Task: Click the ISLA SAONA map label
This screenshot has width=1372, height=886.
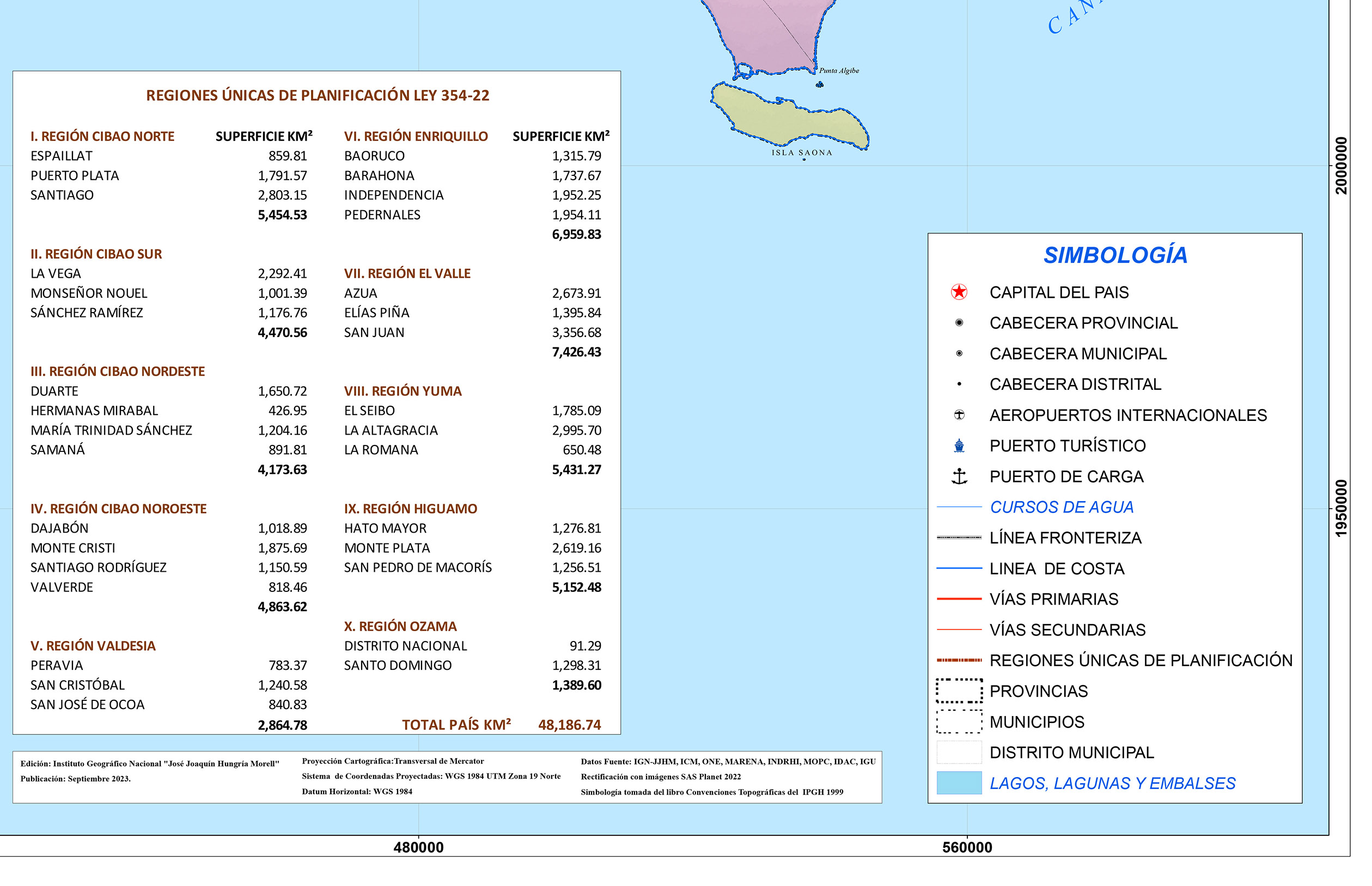Action: 801,153
